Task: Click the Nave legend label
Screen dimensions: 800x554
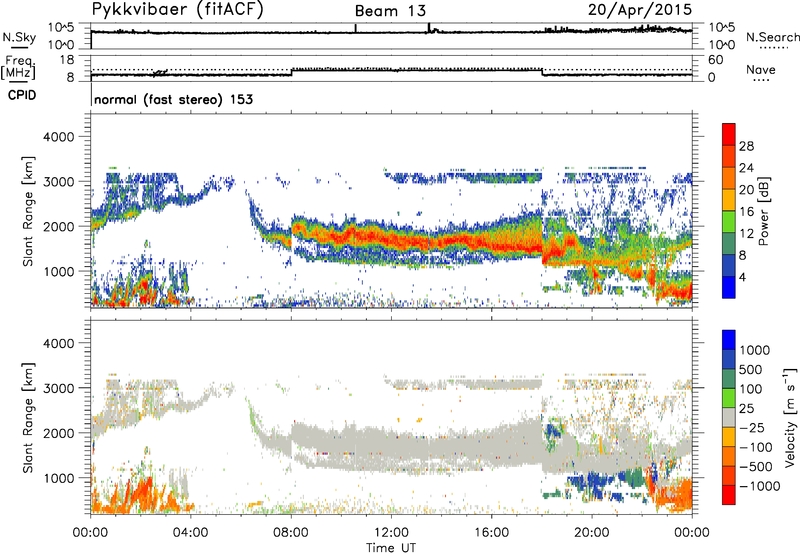Action: coord(761,69)
